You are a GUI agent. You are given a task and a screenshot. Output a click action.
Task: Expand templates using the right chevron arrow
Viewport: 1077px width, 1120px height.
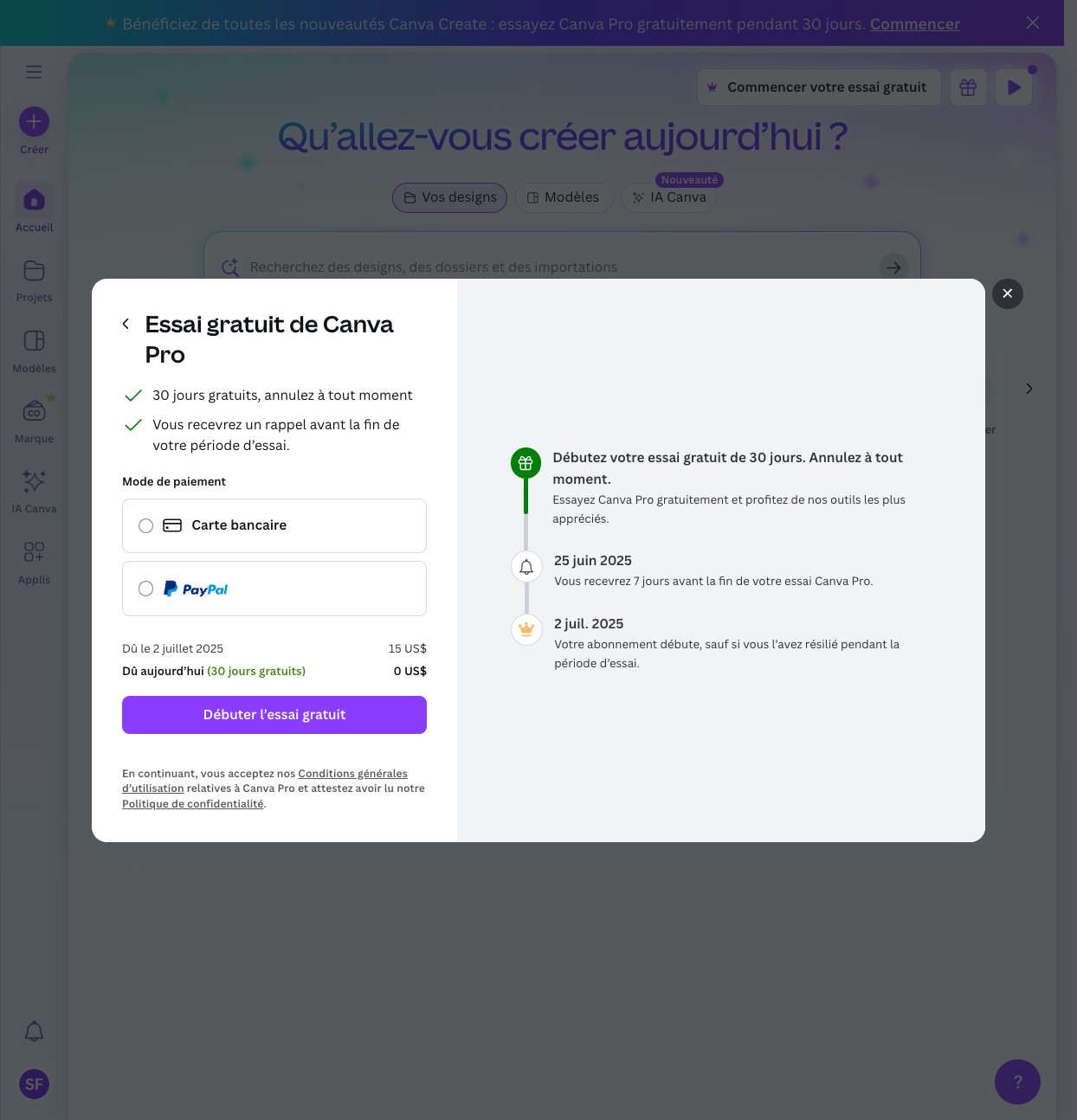tap(1029, 389)
